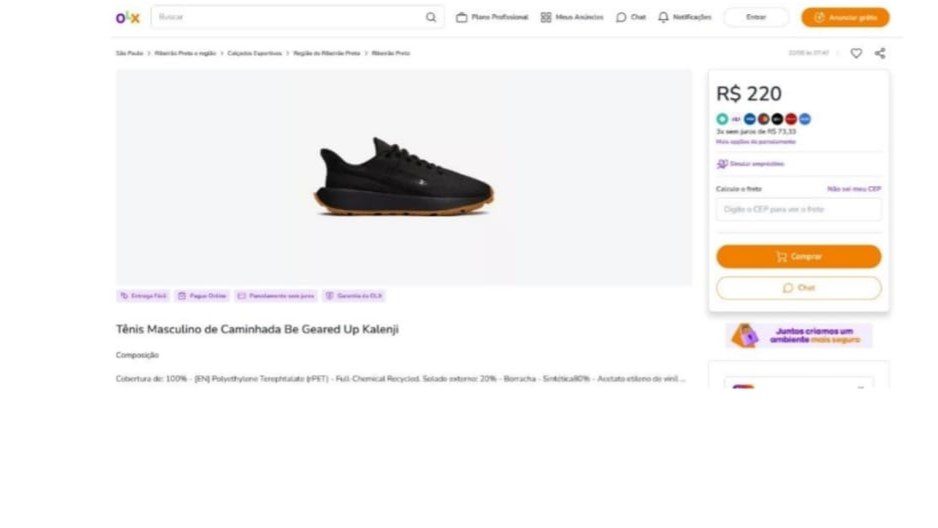Click the share icon
Screen dimensions: 938x528
880,53
